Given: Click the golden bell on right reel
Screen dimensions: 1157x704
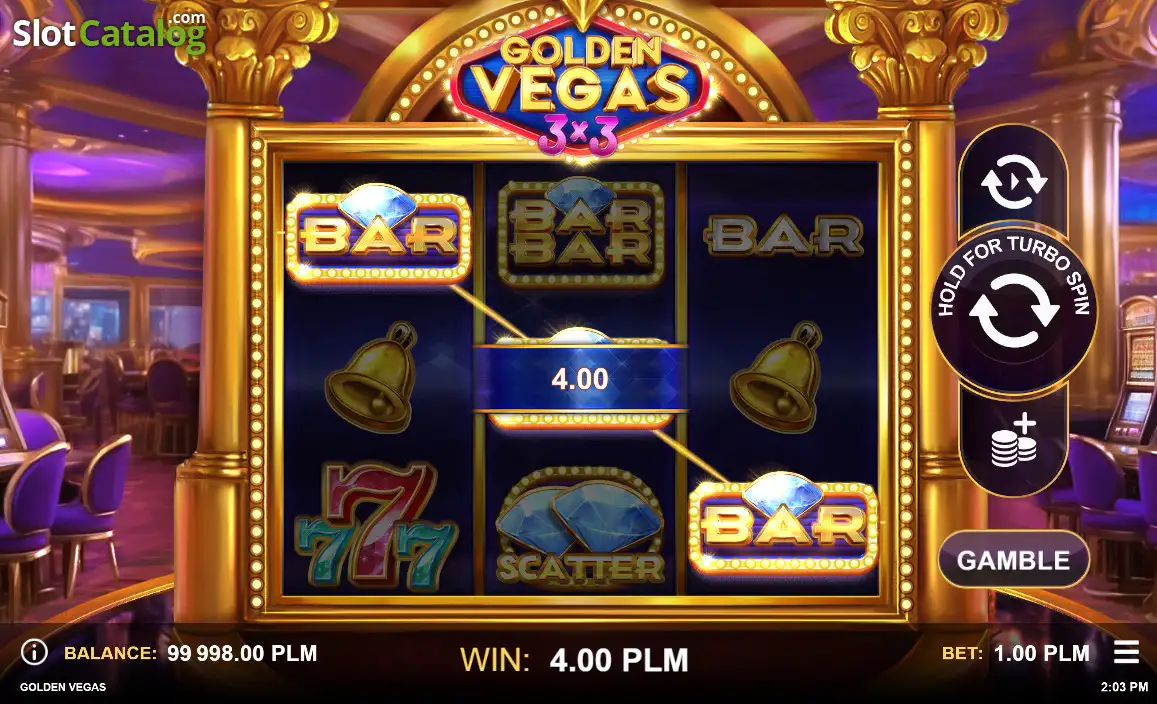Looking at the screenshot, I should pos(776,376).
